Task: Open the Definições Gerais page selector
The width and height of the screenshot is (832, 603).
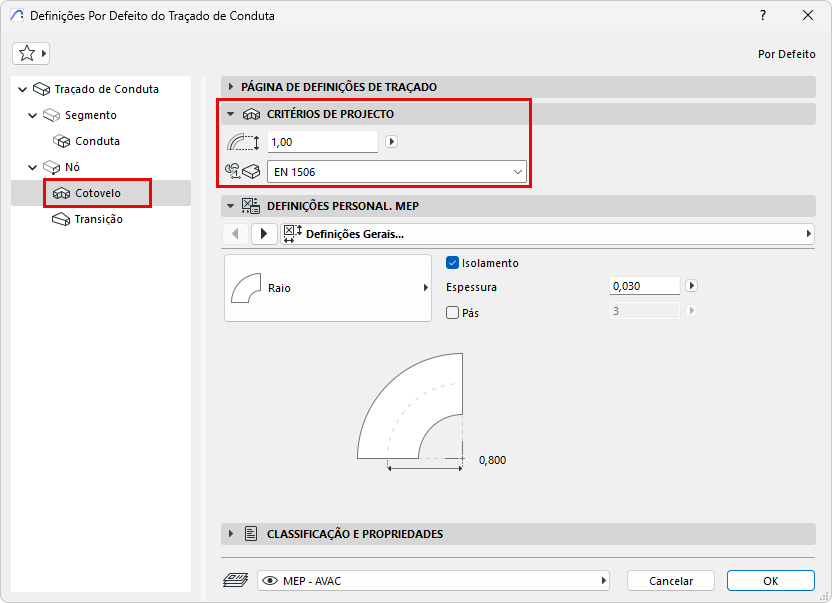Action: (547, 234)
